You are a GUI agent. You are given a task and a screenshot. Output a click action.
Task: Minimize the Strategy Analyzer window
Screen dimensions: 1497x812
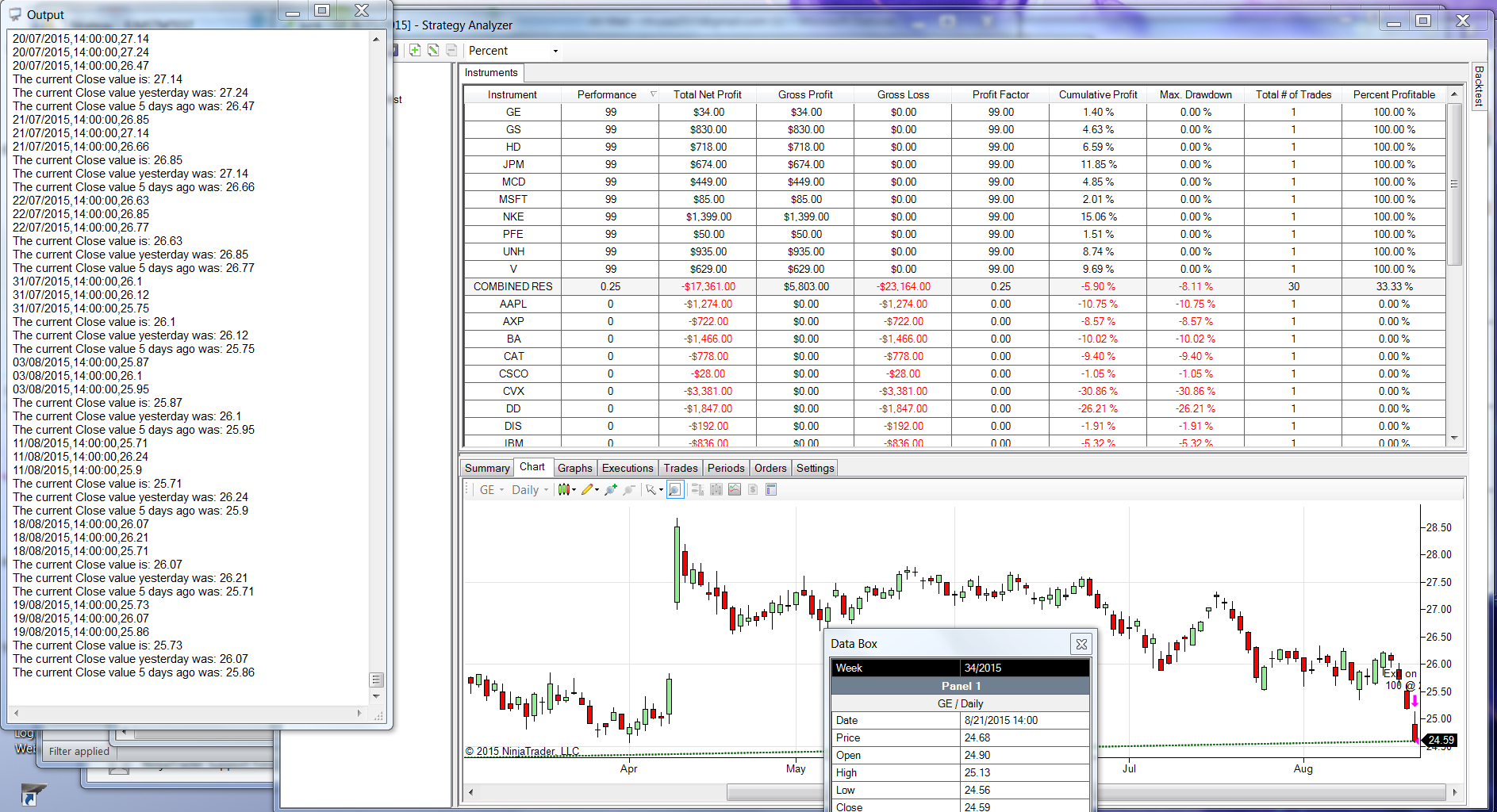click(x=1394, y=21)
